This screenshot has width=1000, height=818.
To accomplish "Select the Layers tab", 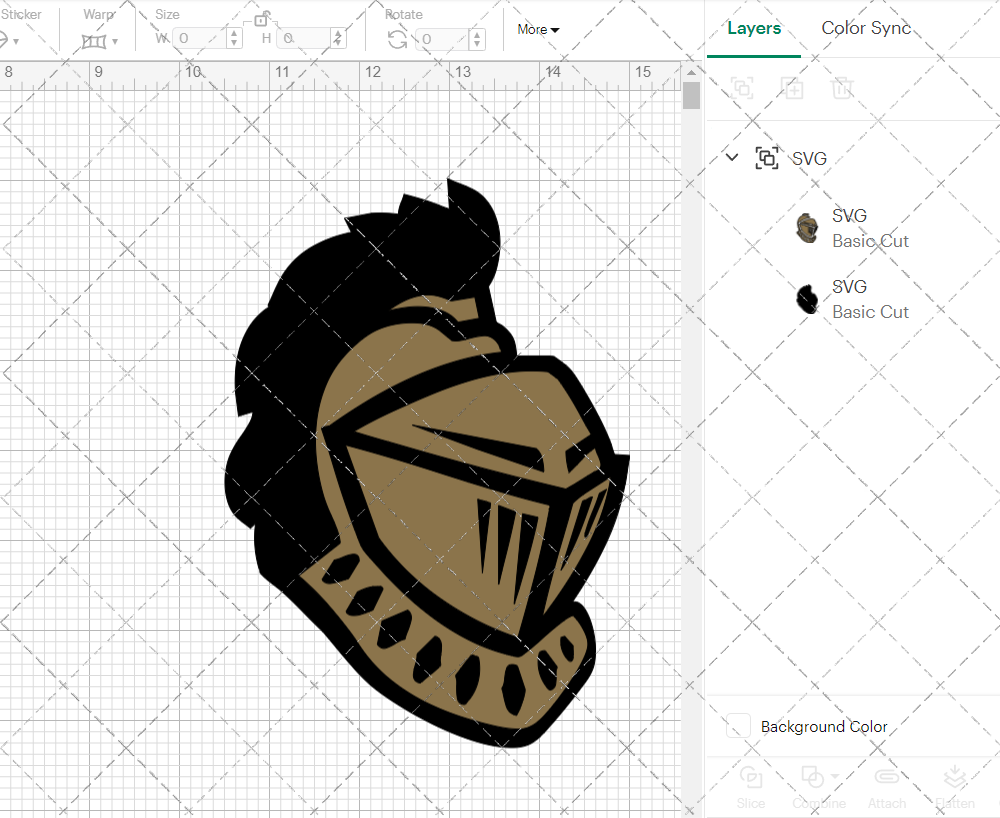I will [754, 28].
